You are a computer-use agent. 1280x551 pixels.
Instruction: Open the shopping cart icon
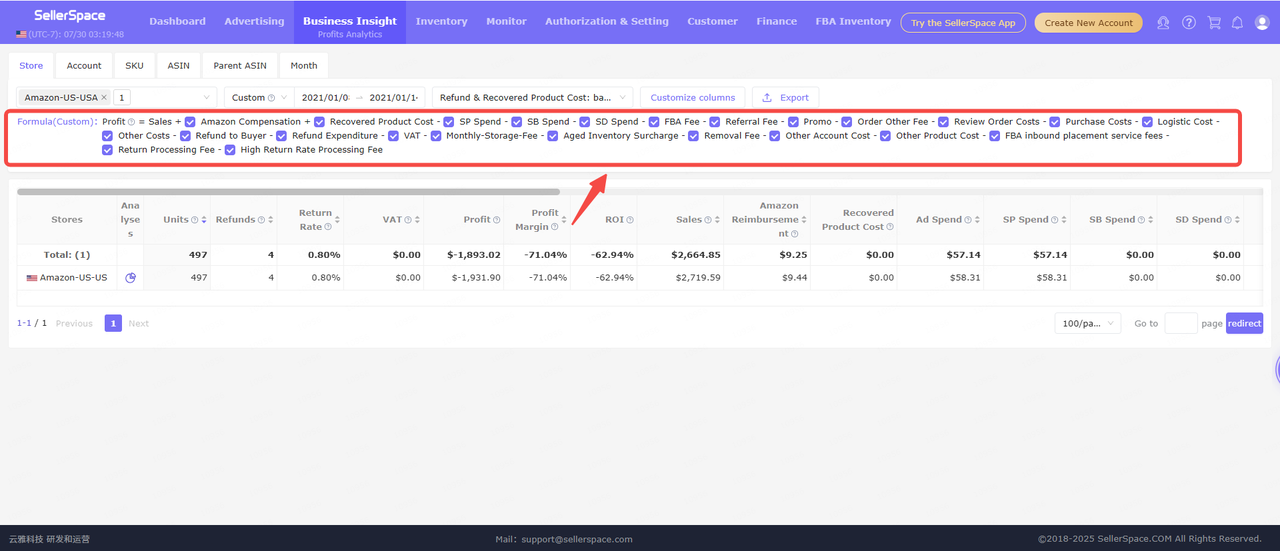tap(1214, 22)
